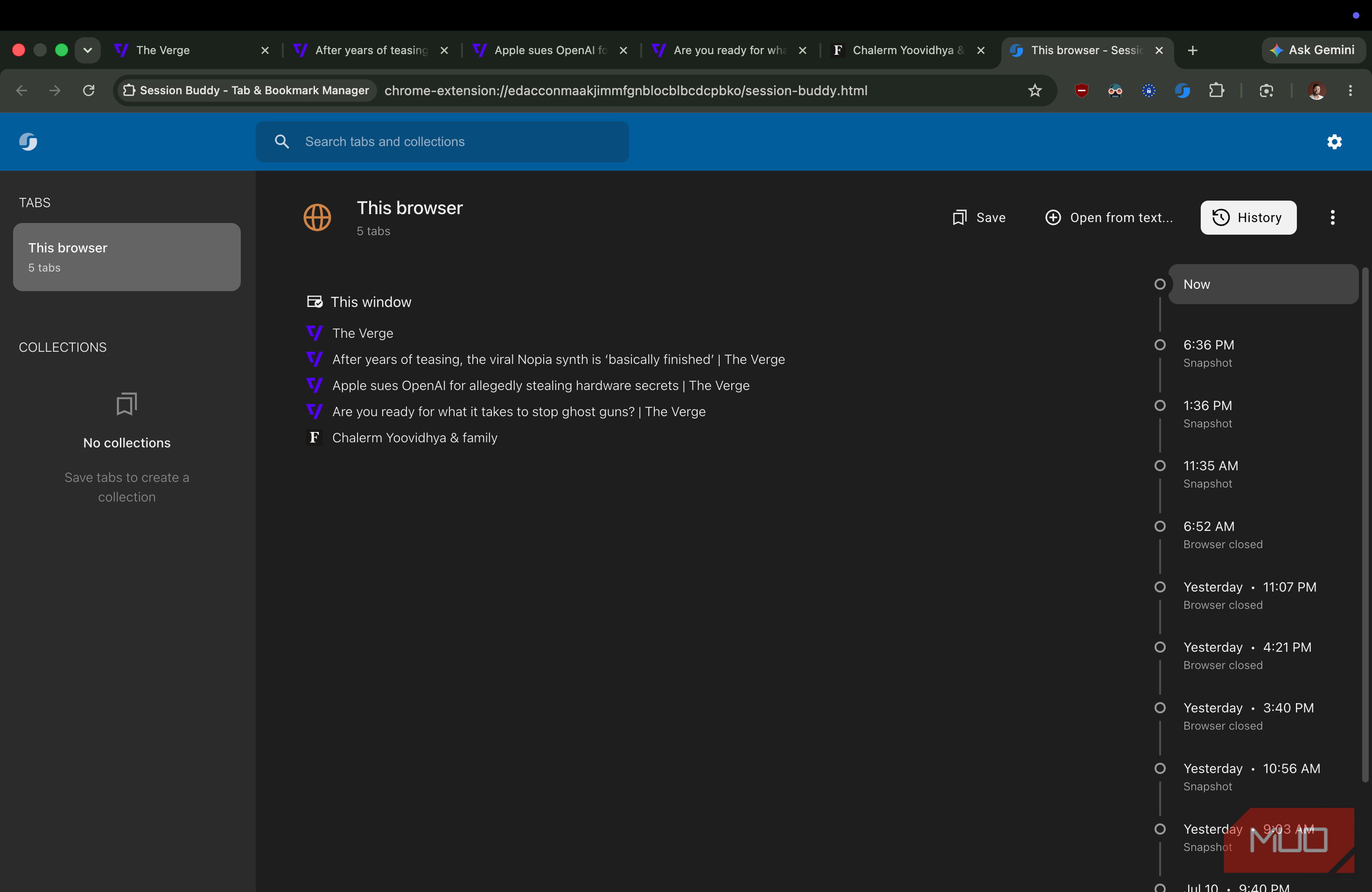
Task: Select the 11:35 AM snapshot
Action: click(x=1263, y=474)
